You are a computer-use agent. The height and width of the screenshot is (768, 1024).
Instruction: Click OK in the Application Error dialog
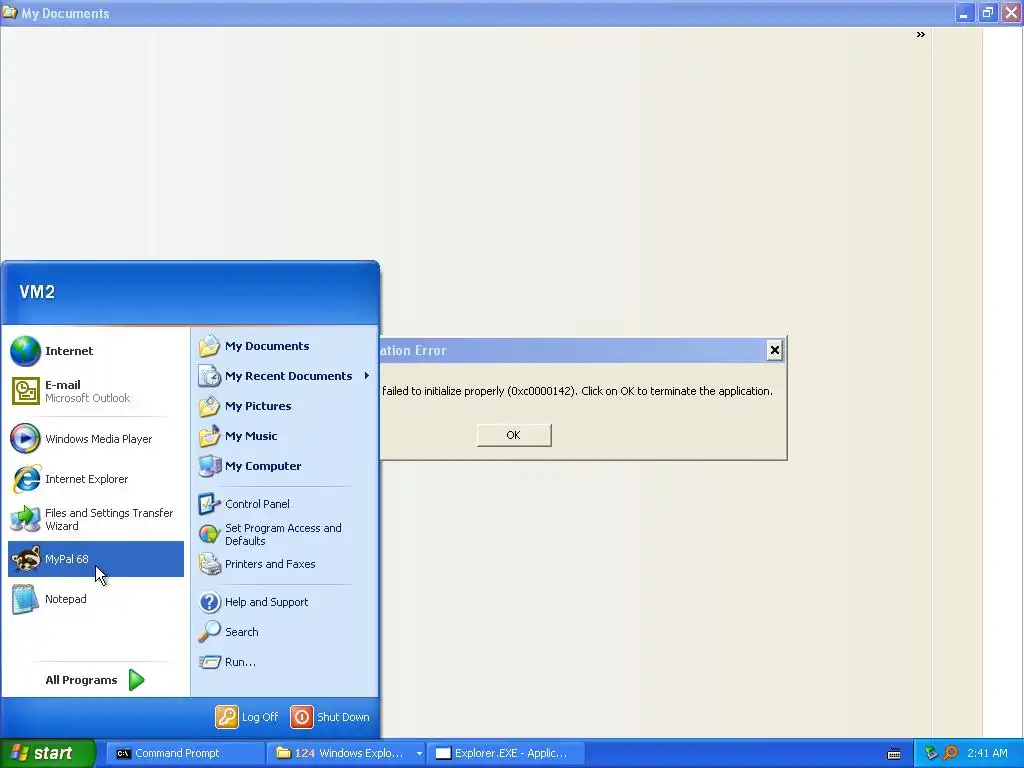click(x=514, y=436)
